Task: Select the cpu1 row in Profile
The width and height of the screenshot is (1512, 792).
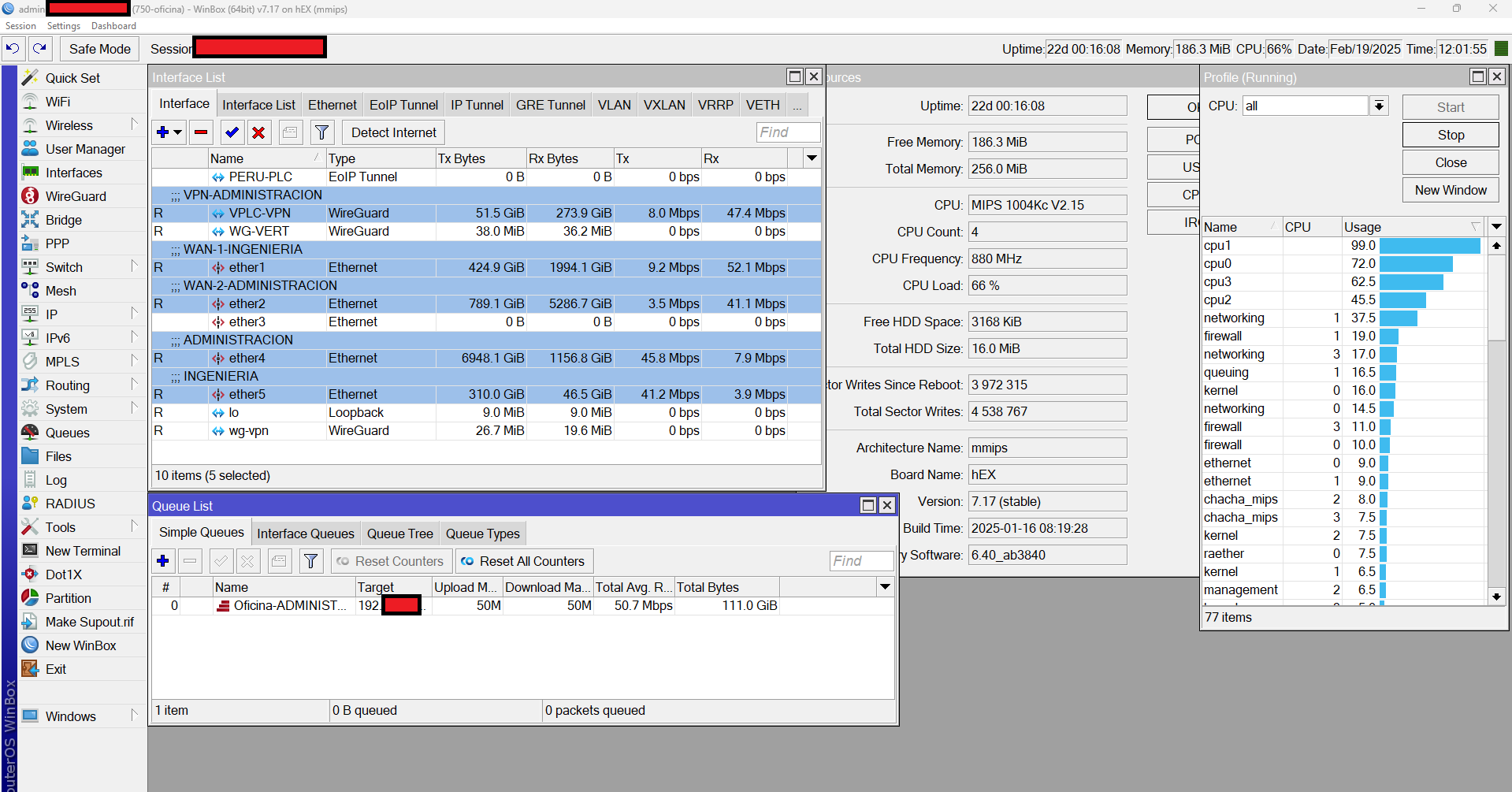Action: (1343, 245)
